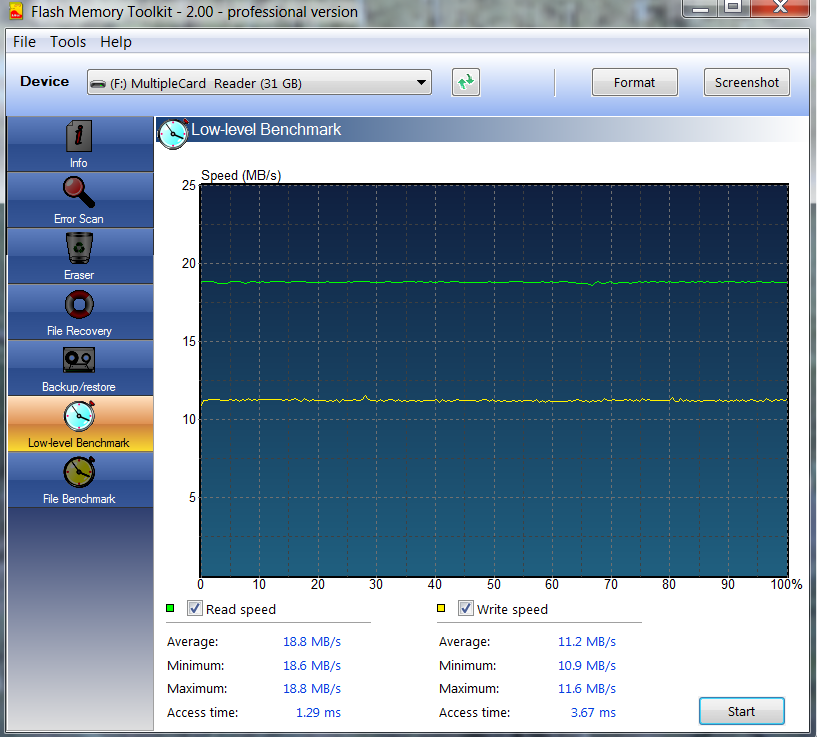This screenshot has width=817, height=737.
Task: Switch to File Benchmark tool
Action: 79,472
